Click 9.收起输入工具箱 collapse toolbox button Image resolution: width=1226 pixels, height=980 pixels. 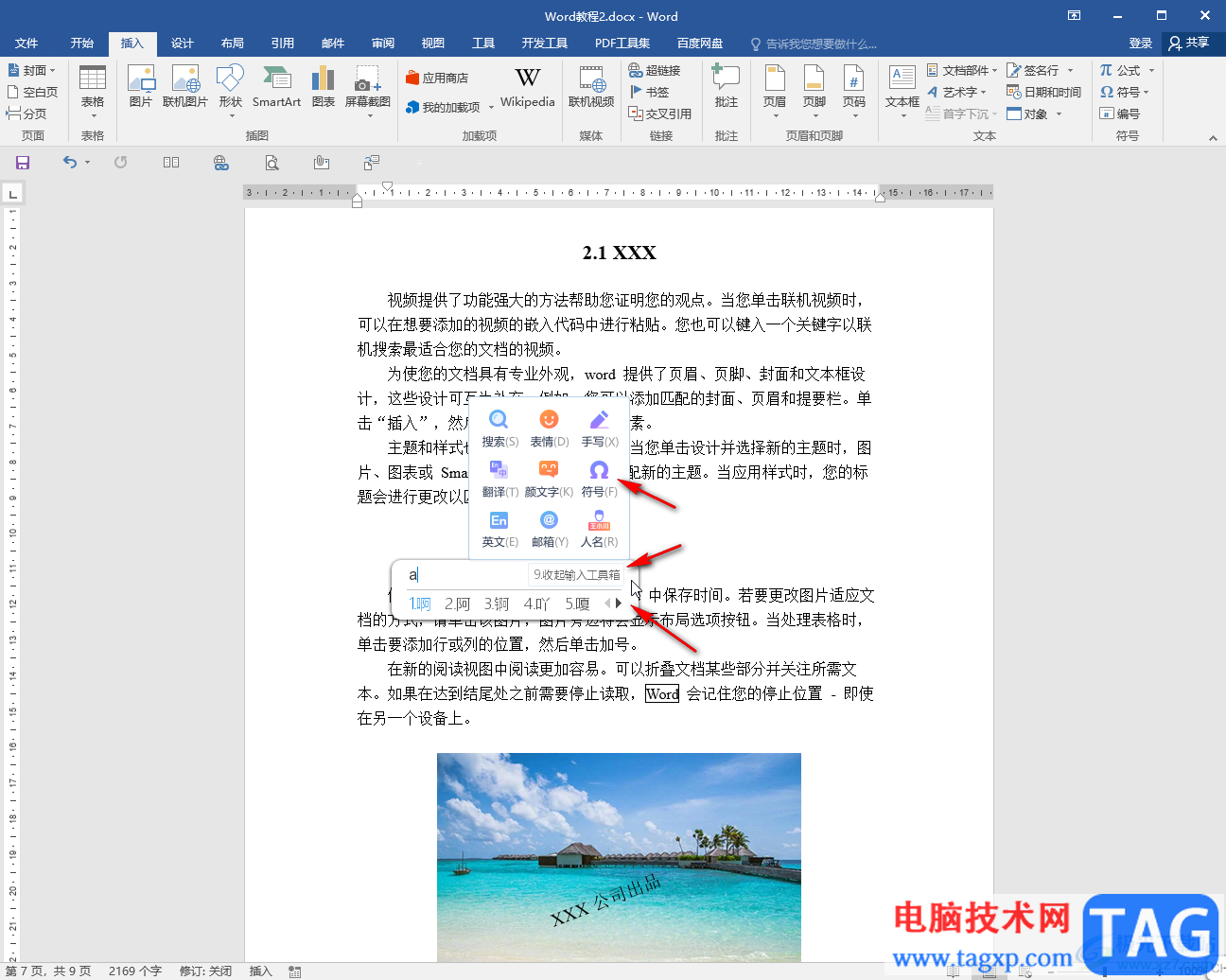pyautogui.click(x=576, y=574)
